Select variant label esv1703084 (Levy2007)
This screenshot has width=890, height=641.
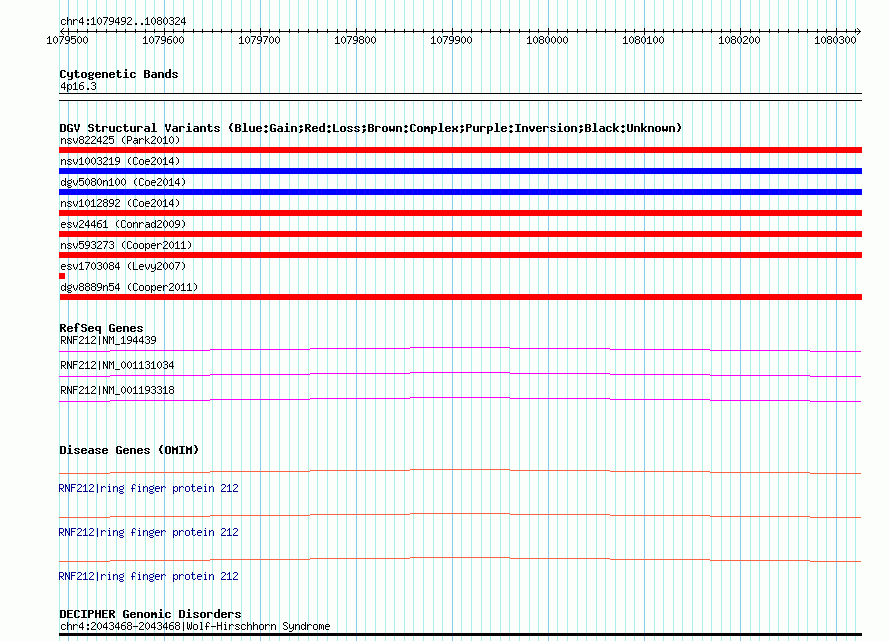[x=123, y=266]
